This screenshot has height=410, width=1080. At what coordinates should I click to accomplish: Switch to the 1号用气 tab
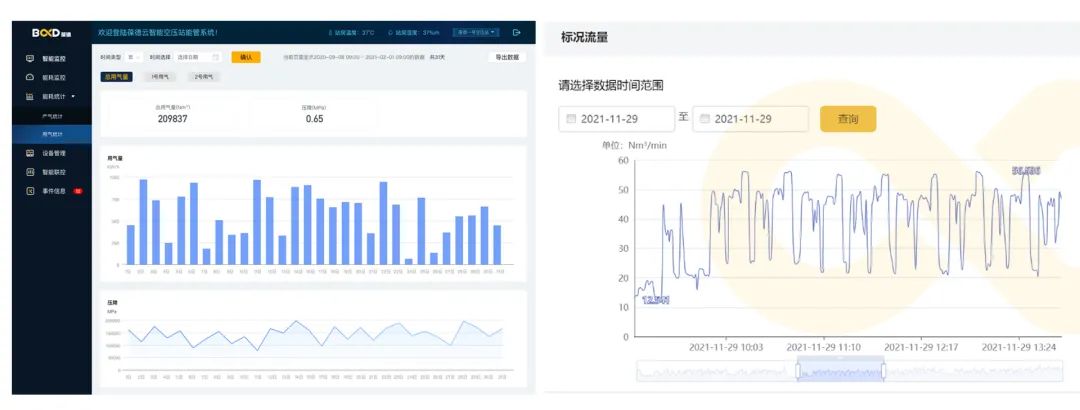(159, 76)
